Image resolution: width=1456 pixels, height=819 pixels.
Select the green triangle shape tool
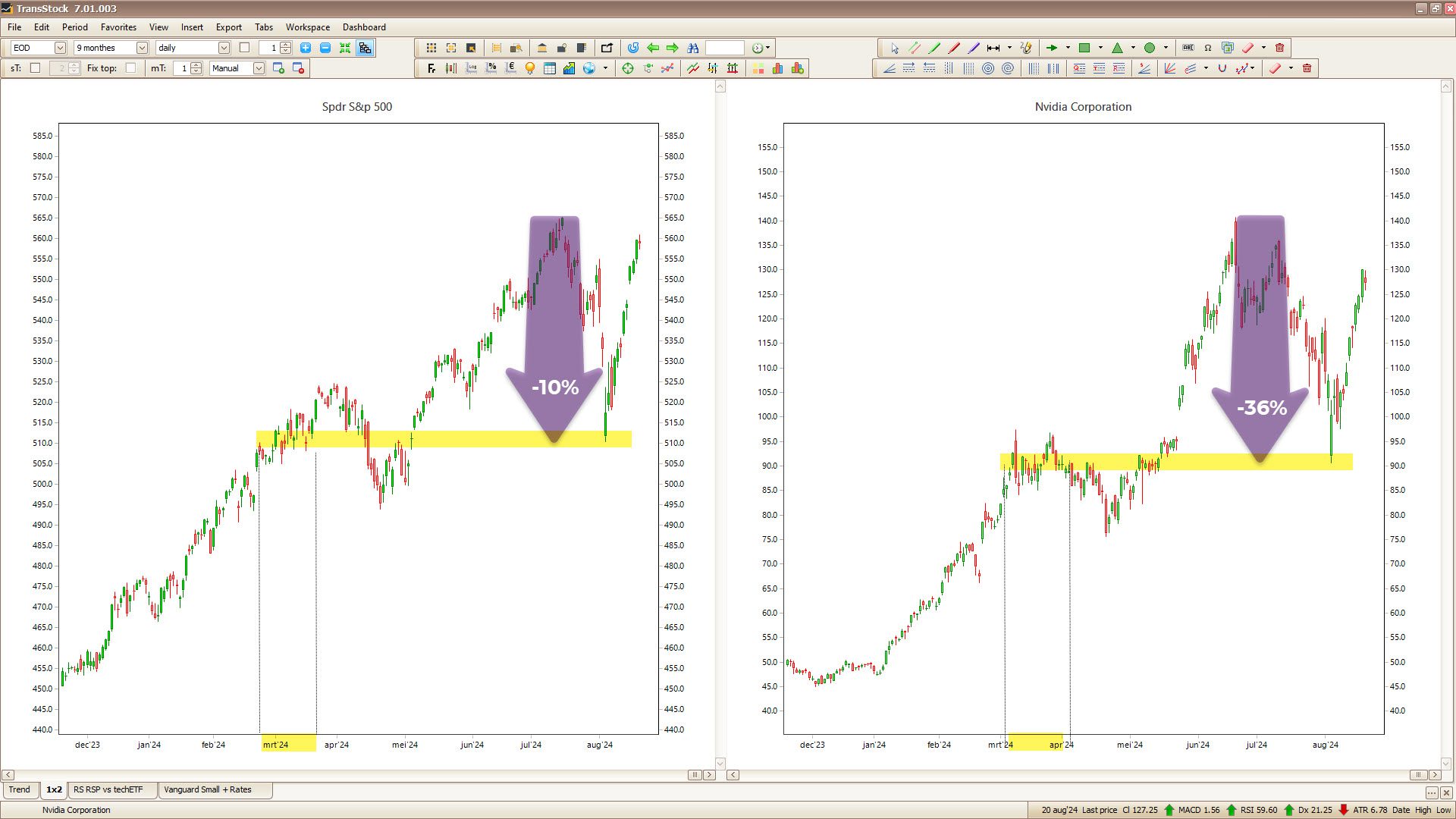coord(1117,48)
